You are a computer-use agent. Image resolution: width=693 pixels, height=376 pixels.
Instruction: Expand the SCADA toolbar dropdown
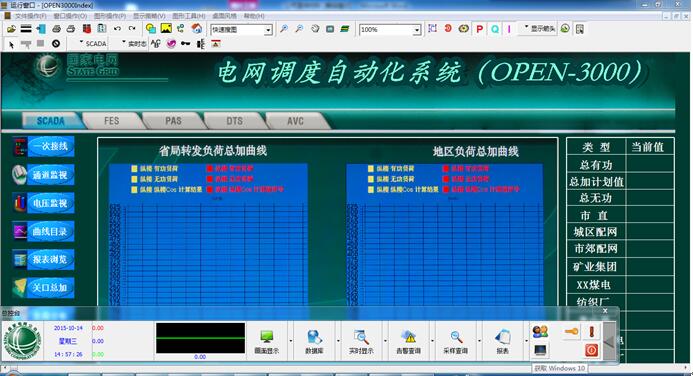(x=93, y=43)
